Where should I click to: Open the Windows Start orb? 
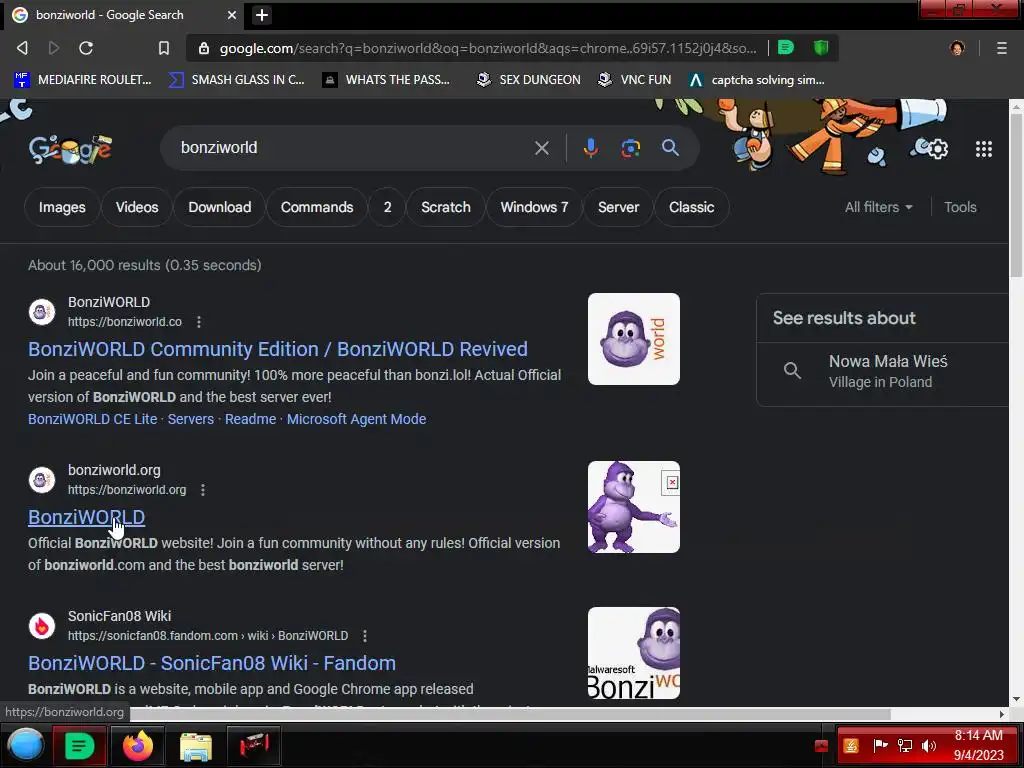(25, 746)
